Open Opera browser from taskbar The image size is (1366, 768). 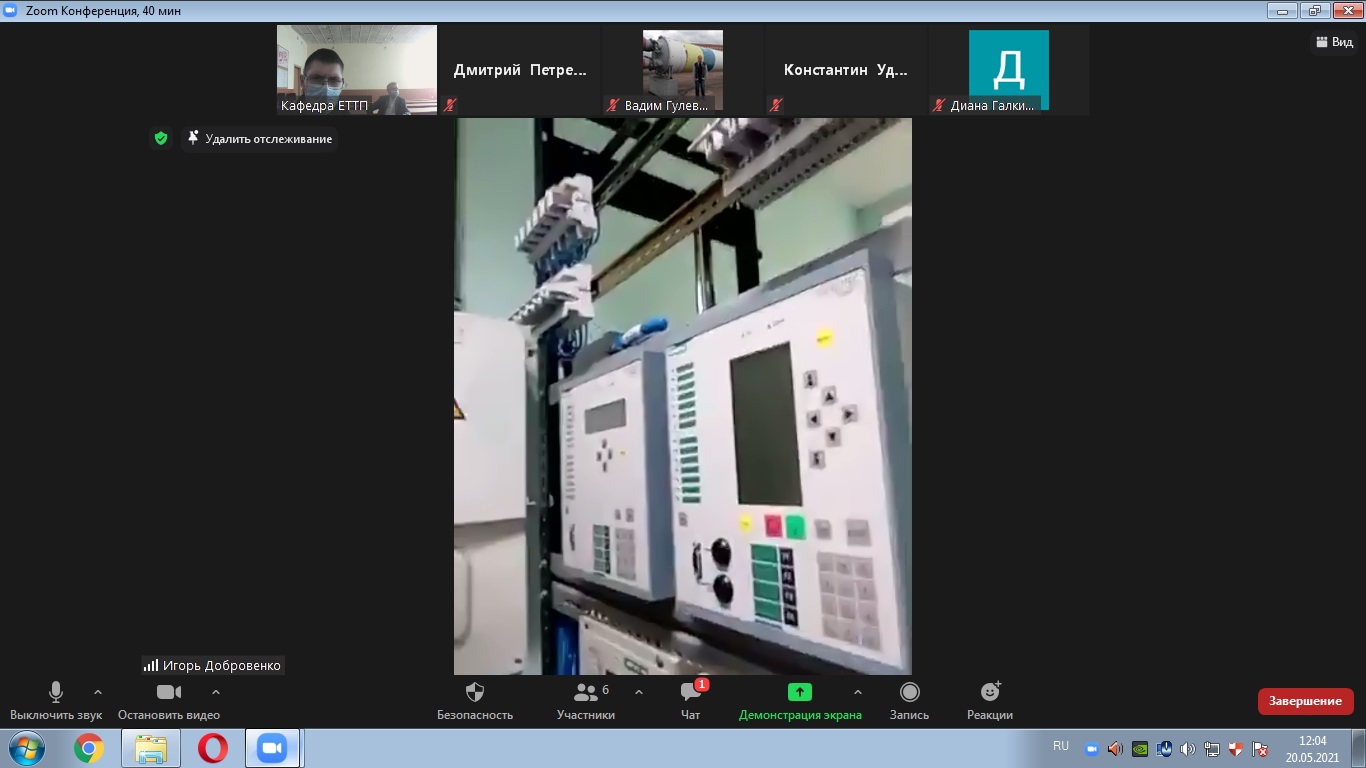(212, 748)
